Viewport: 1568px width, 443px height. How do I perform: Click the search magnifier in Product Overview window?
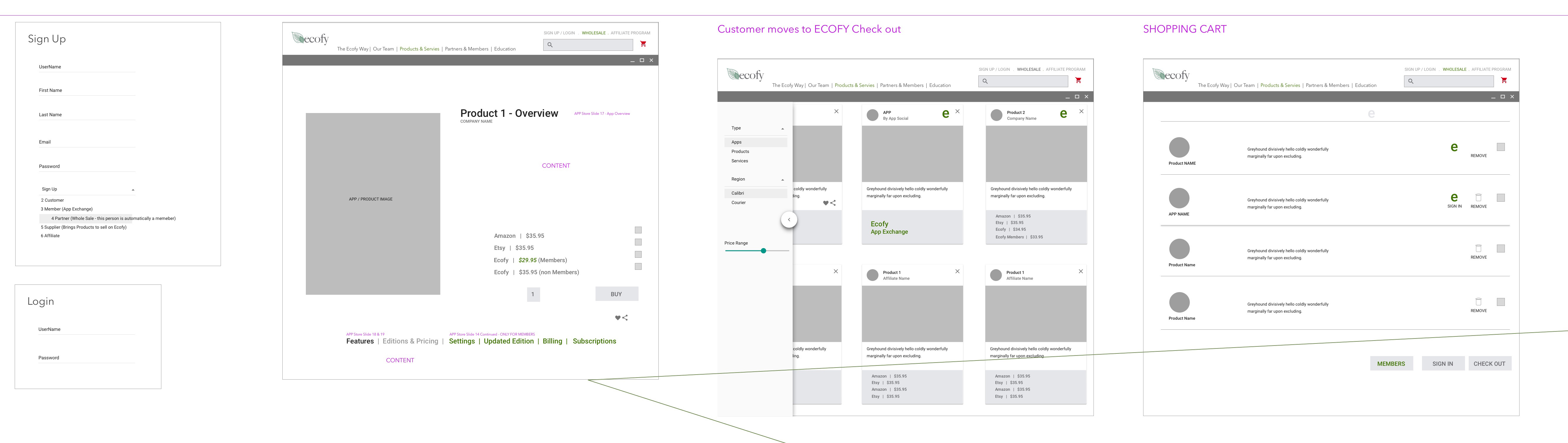(x=550, y=44)
